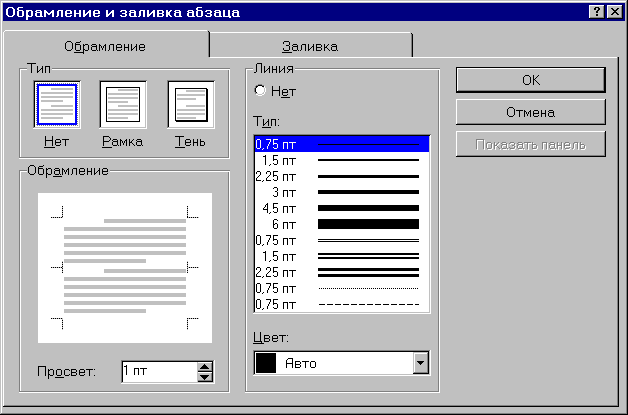Close the dialog with the X button
This screenshot has height=415, width=628.
tap(615, 12)
